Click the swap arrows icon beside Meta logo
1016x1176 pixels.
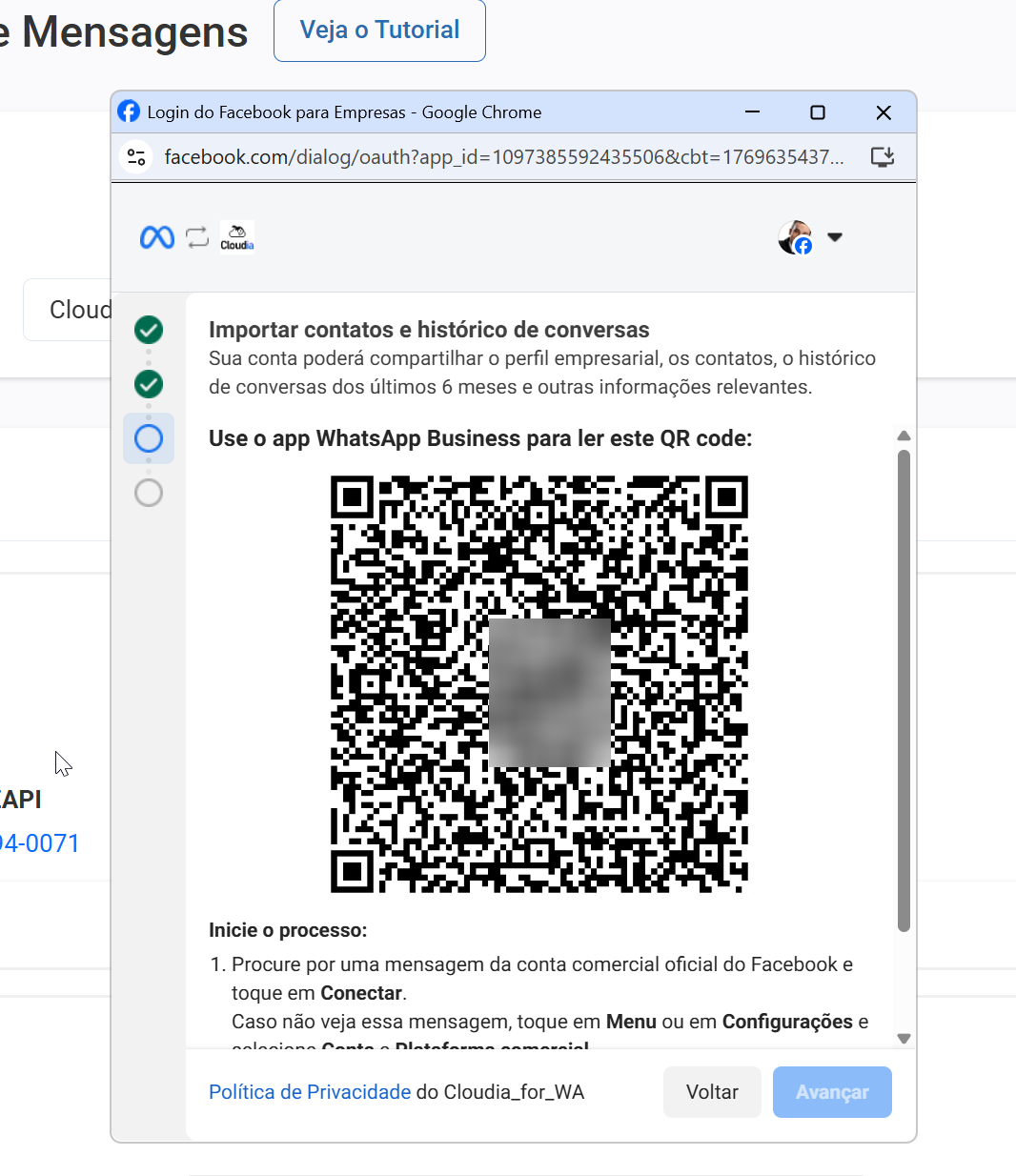click(197, 236)
